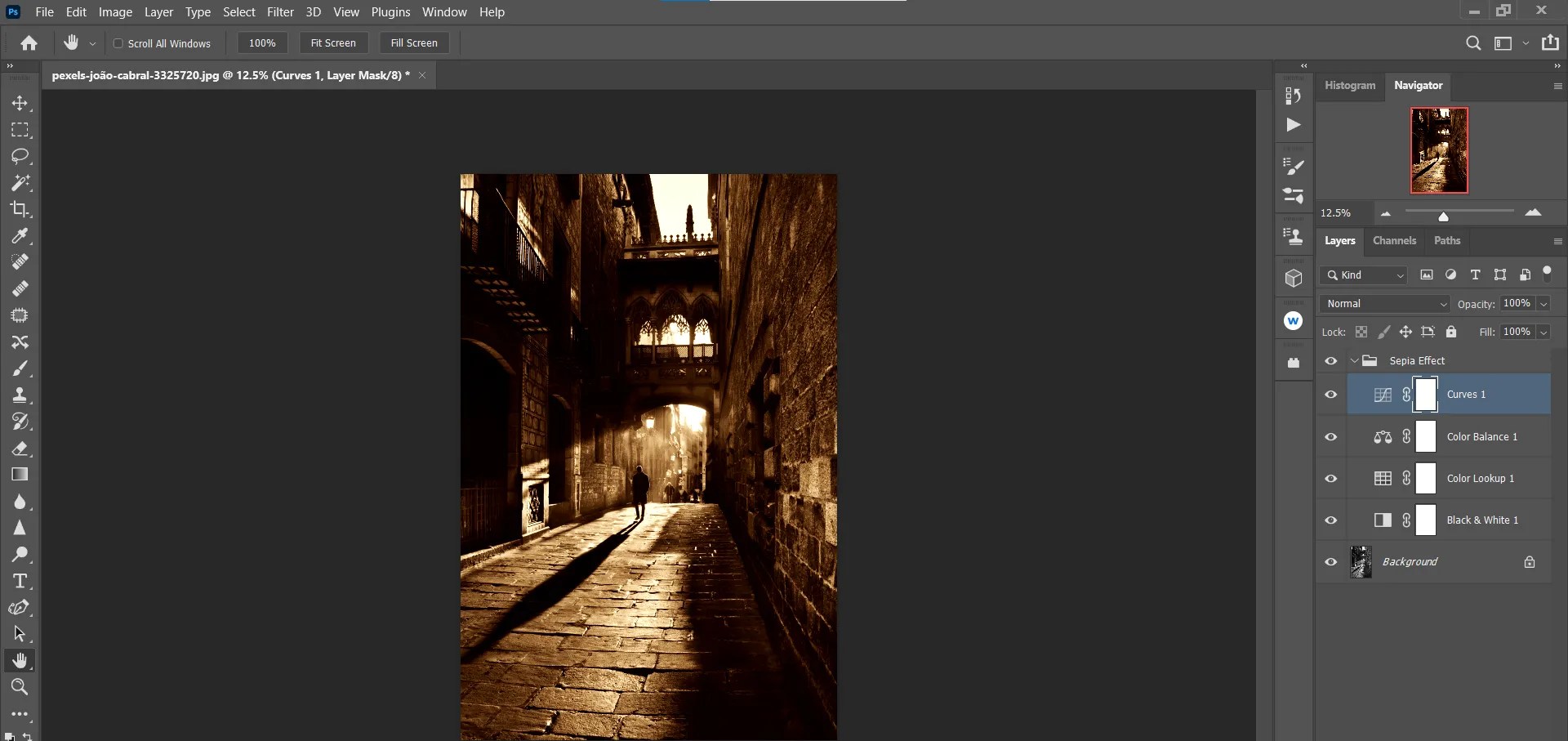Select the Clone Stamp tool
1568x741 pixels.
[x=20, y=395]
